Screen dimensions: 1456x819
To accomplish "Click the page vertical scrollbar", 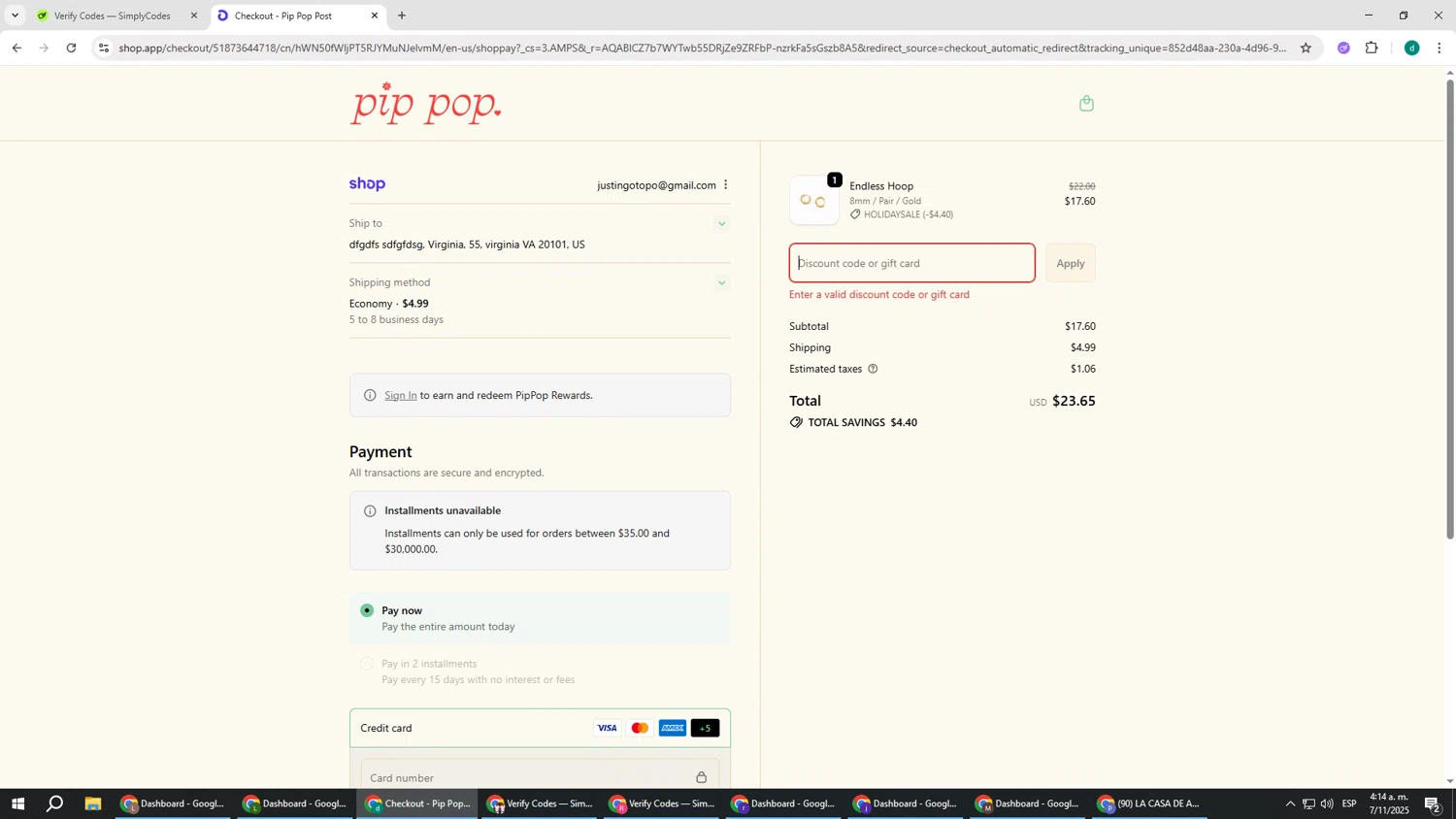I will (x=1450, y=309).
